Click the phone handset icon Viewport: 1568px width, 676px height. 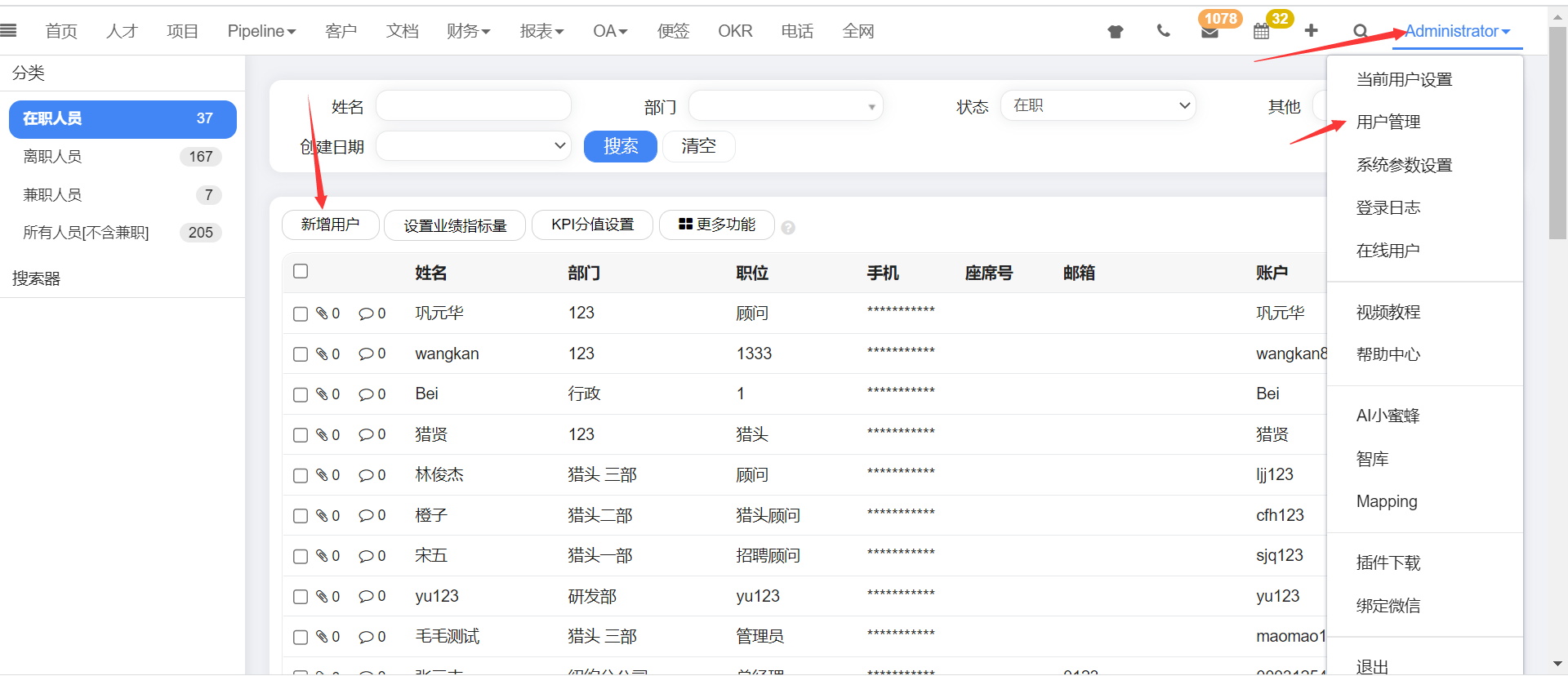coord(1164,31)
